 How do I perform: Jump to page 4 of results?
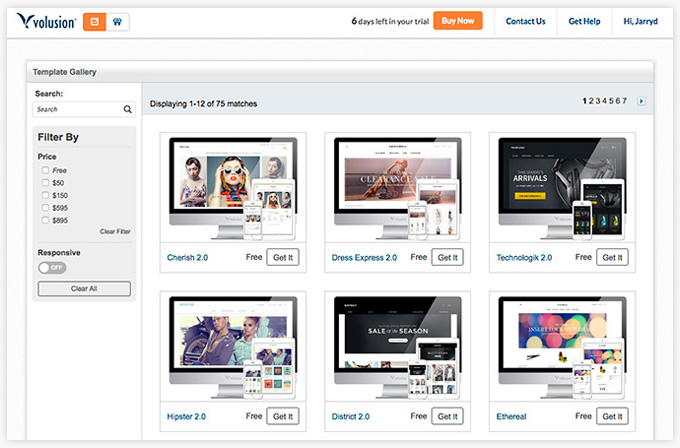tap(604, 101)
